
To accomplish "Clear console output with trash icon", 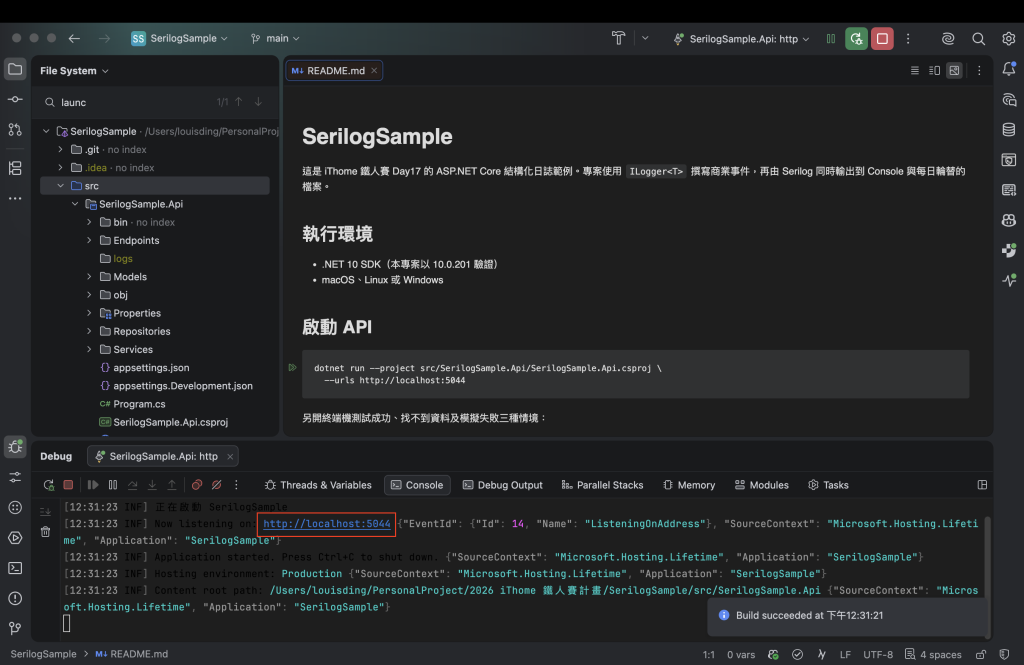I will coord(45,532).
